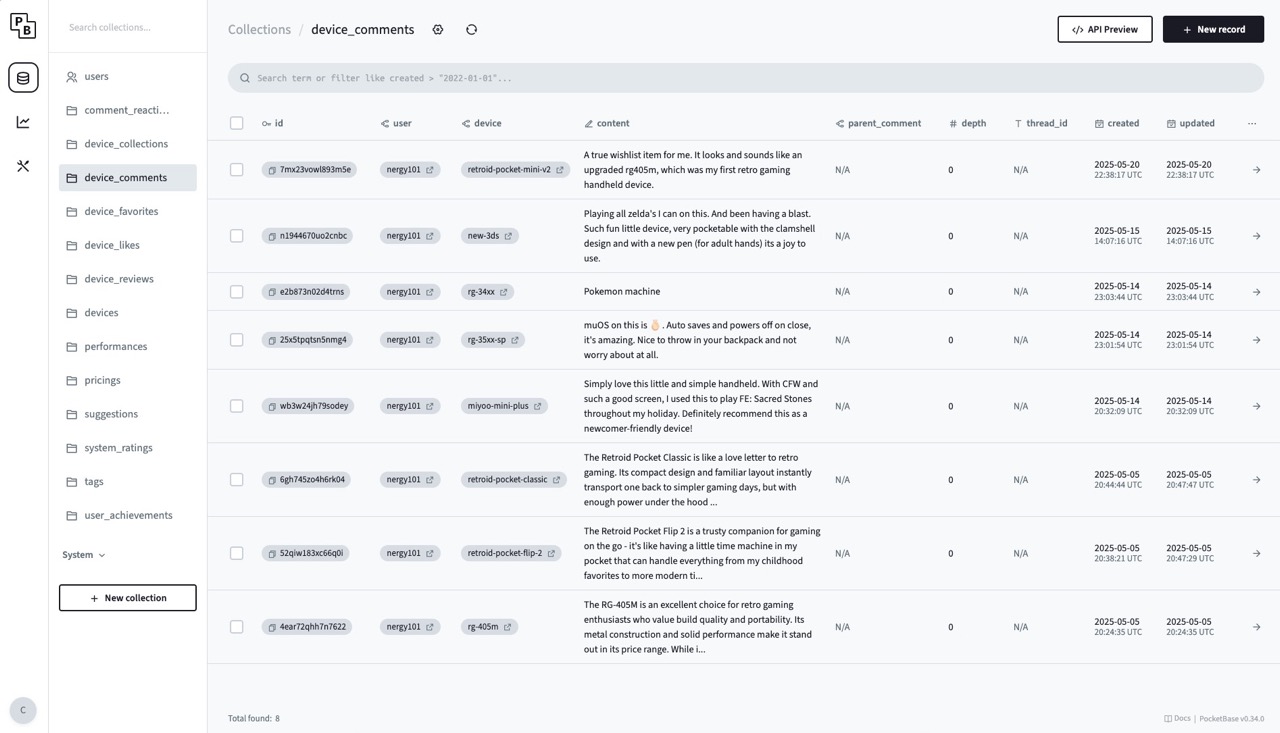Open nergy101 user via the external link icon

[430, 169]
